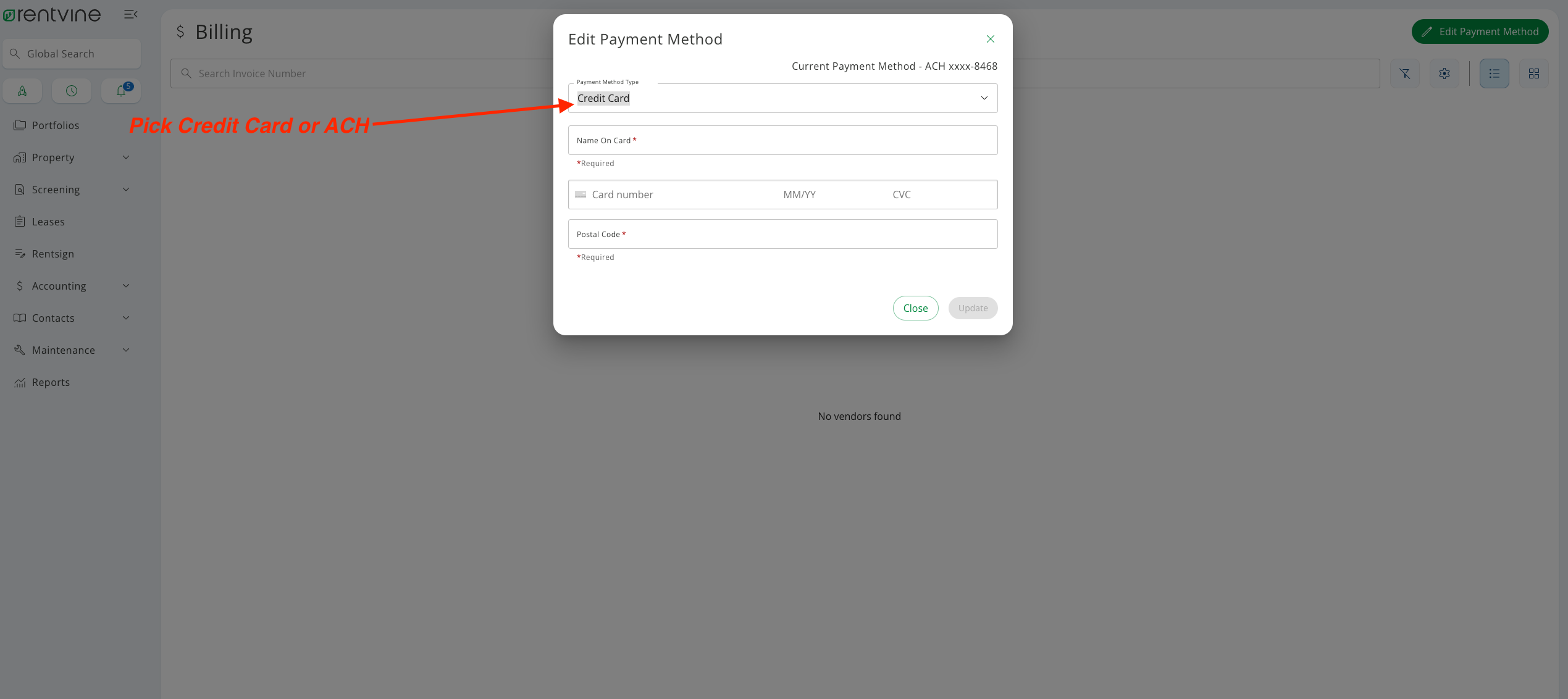Screen dimensions: 1568x699
Task: Click the clock/activity icon
Action: (x=71, y=90)
